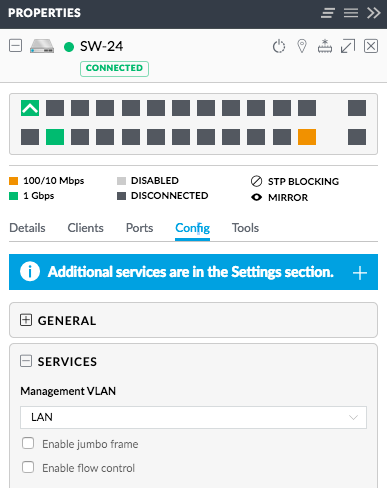Image resolution: width=387 pixels, height=488 pixels.
Task: Close the SW-24 properties panel
Action: click(371, 46)
